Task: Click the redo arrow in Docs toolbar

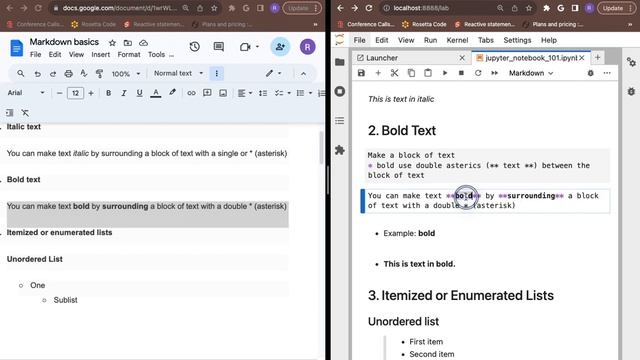Action: 53,74
